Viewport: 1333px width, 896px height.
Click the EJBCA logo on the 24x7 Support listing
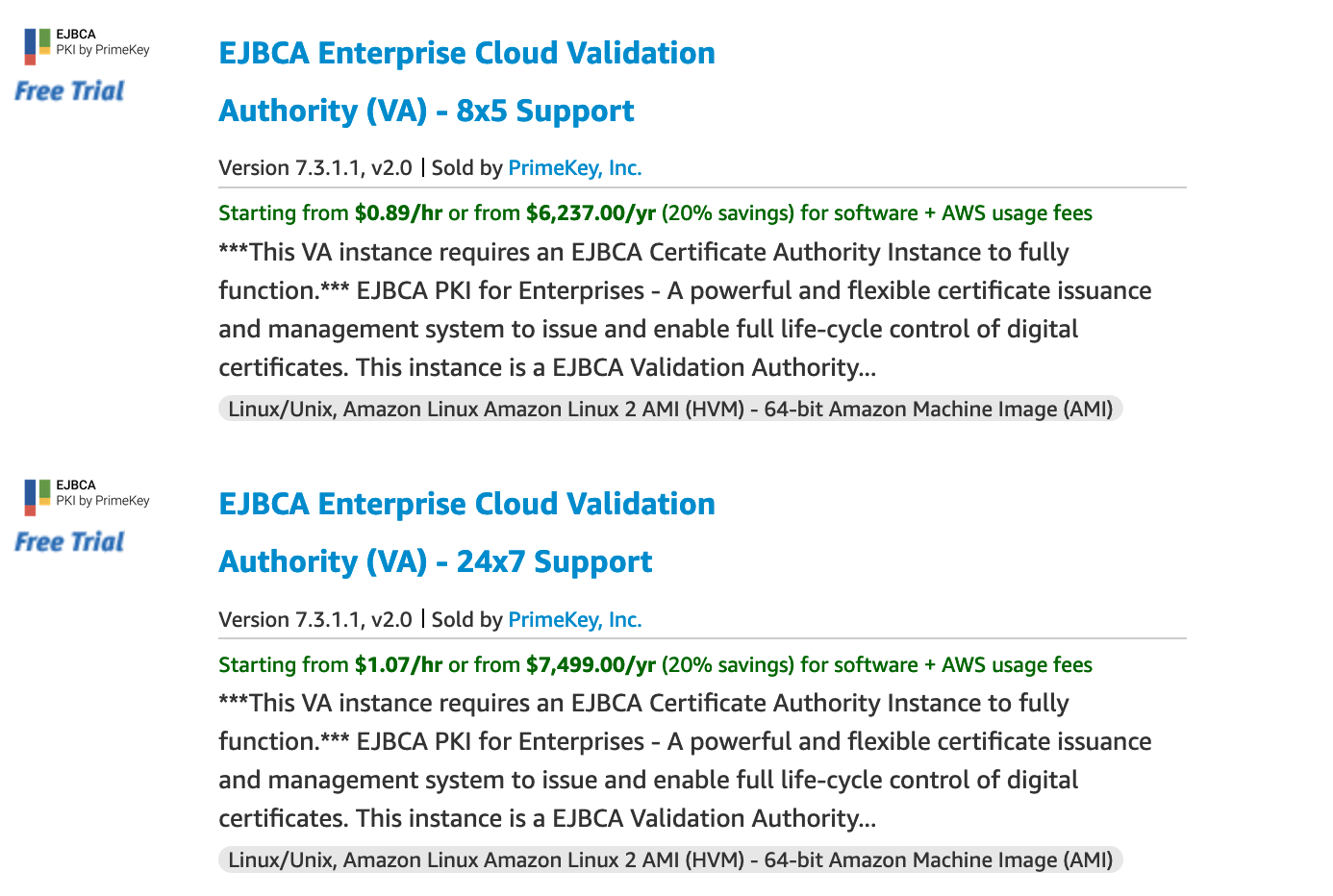coord(87,495)
